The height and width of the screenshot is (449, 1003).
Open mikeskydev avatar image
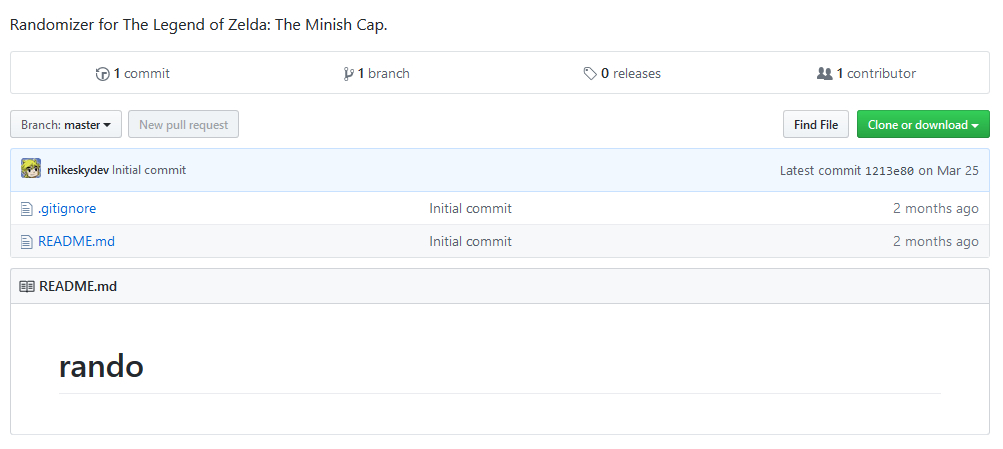31,169
